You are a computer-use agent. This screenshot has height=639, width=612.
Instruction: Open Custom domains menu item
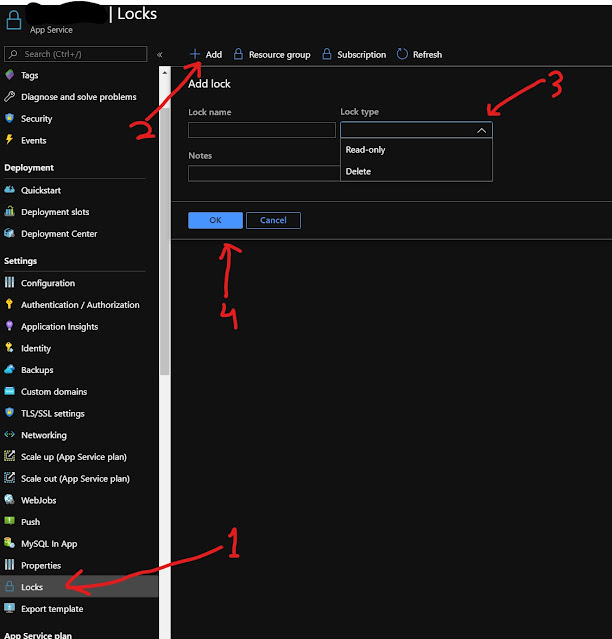(54, 391)
